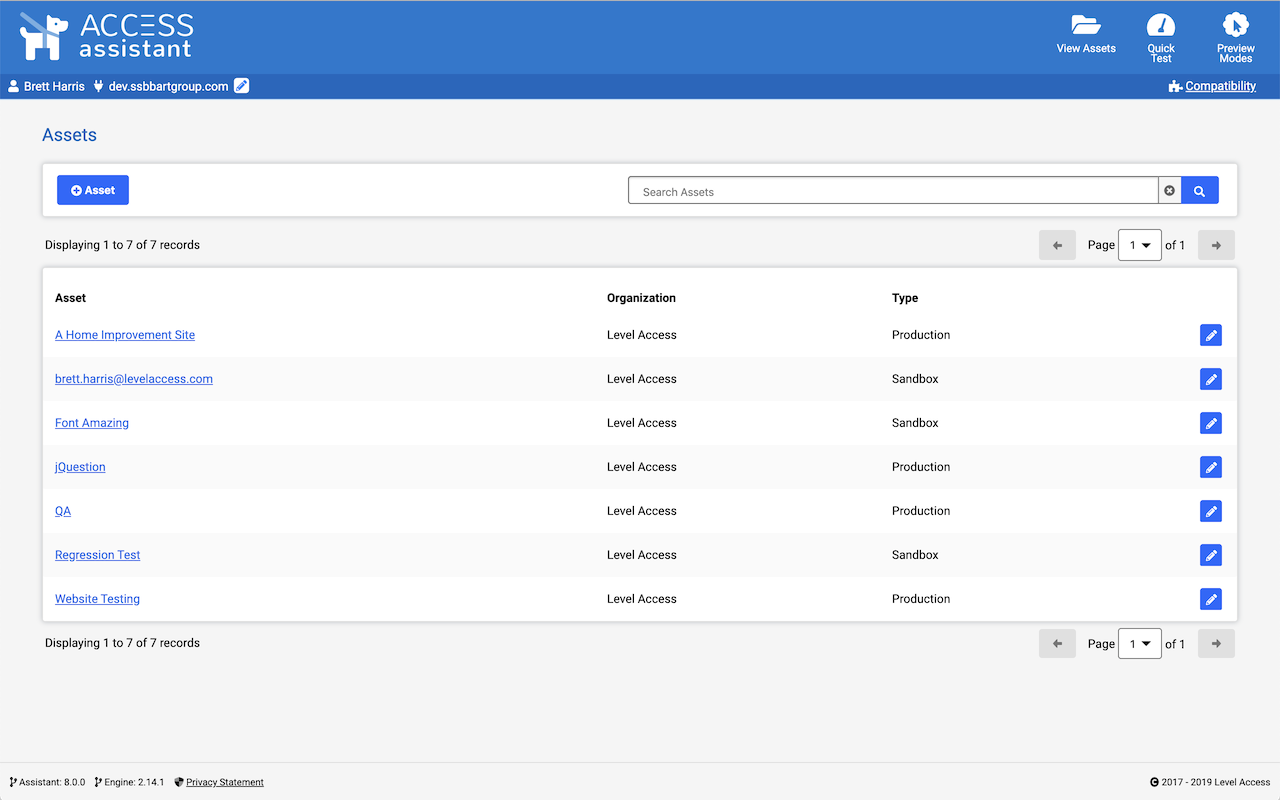Open the top Page number dropdown

click(1139, 245)
